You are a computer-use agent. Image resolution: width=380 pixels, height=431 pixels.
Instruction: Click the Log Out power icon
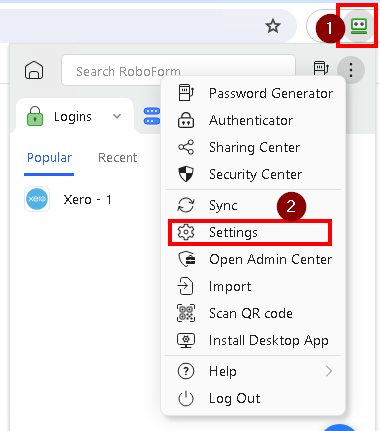tap(186, 398)
